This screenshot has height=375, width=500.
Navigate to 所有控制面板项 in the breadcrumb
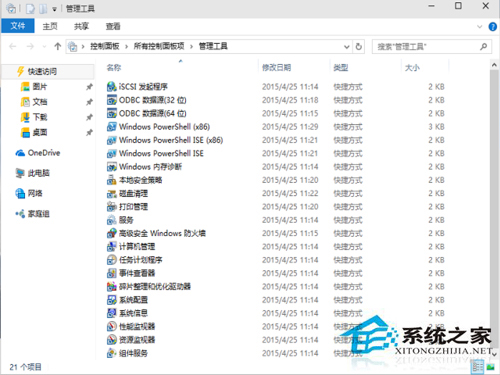point(159,46)
